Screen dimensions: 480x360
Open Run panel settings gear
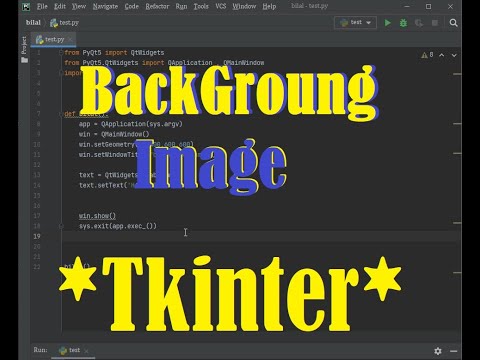pos(438,351)
